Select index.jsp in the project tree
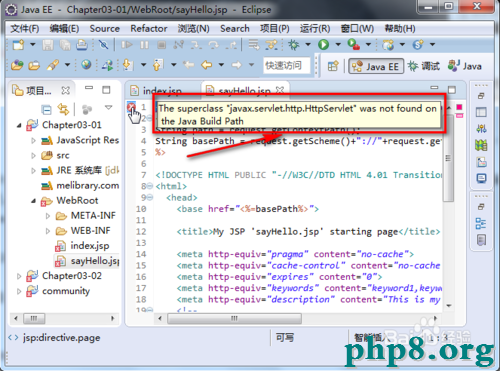500x371 pixels. tap(82, 246)
